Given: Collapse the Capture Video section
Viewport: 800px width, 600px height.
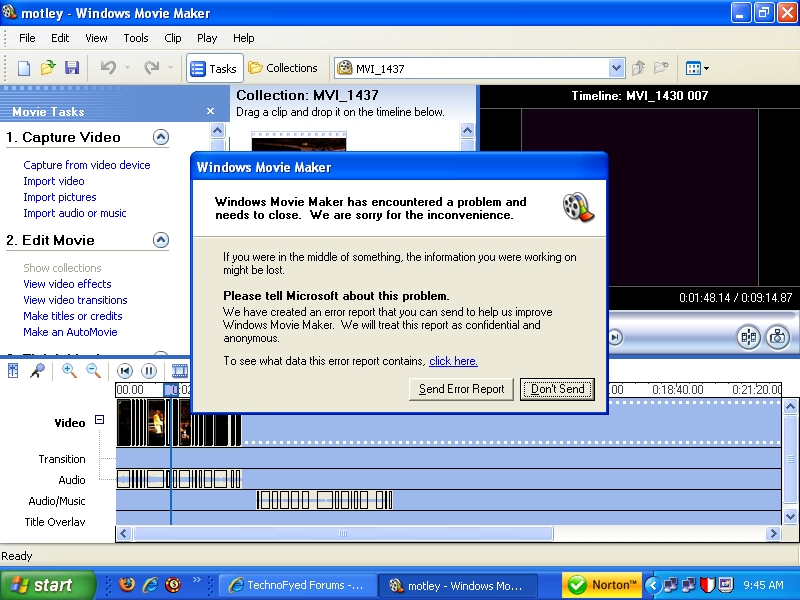Looking at the screenshot, I should [x=161, y=137].
